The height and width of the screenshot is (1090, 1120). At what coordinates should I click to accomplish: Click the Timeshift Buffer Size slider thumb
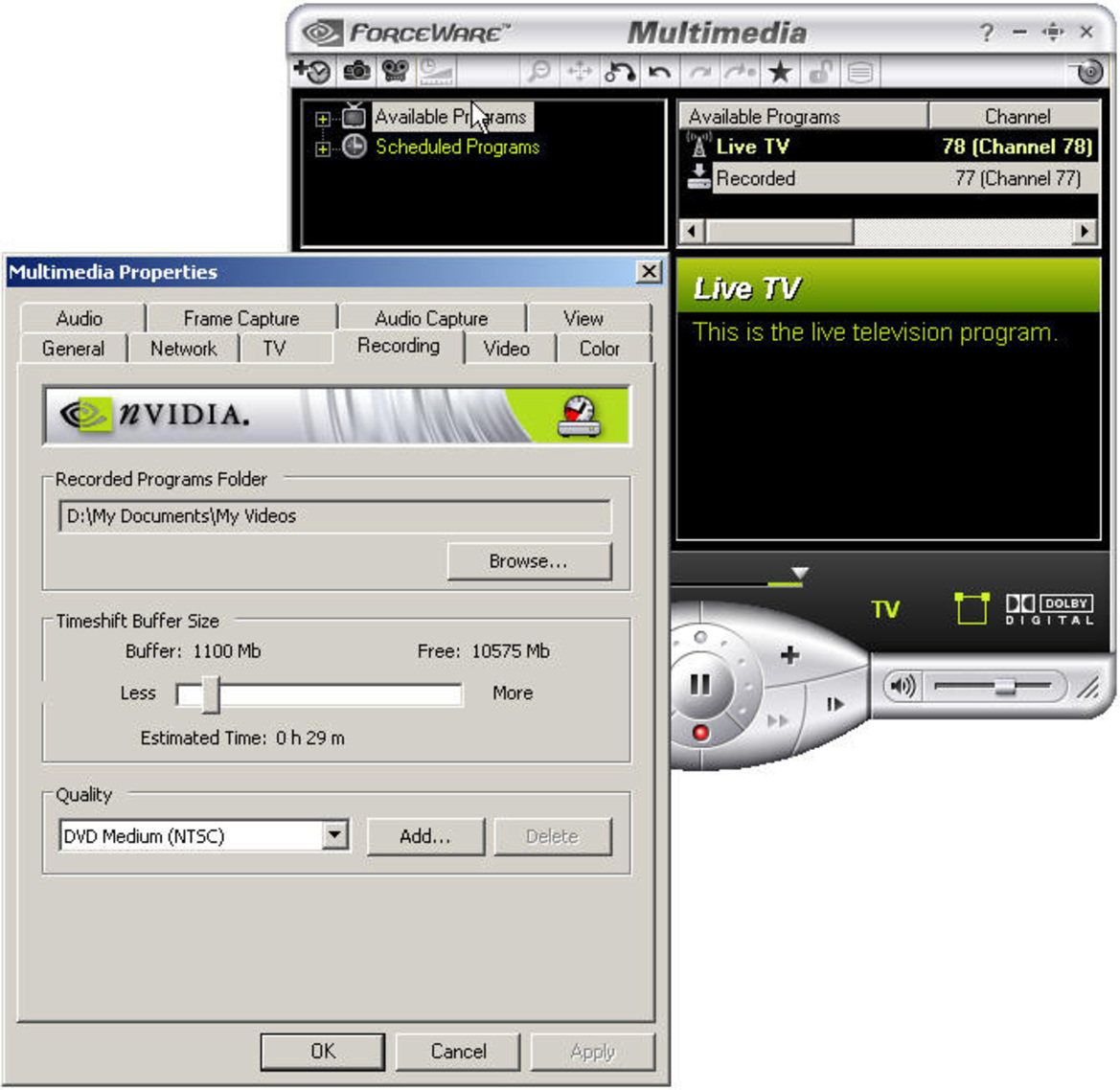[210, 694]
